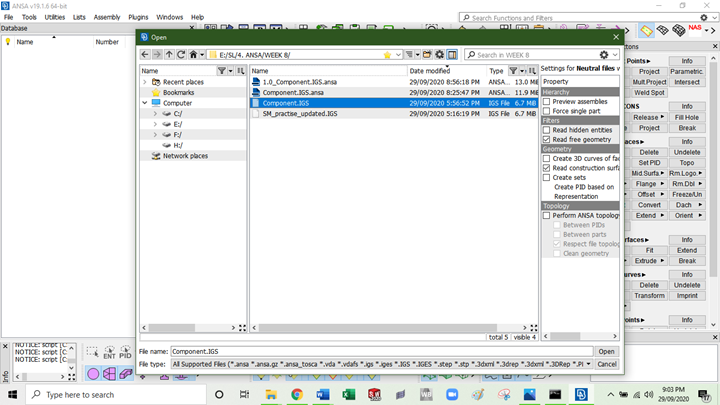Click the Open button
720x405 pixels.
click(x=606, y=351)
